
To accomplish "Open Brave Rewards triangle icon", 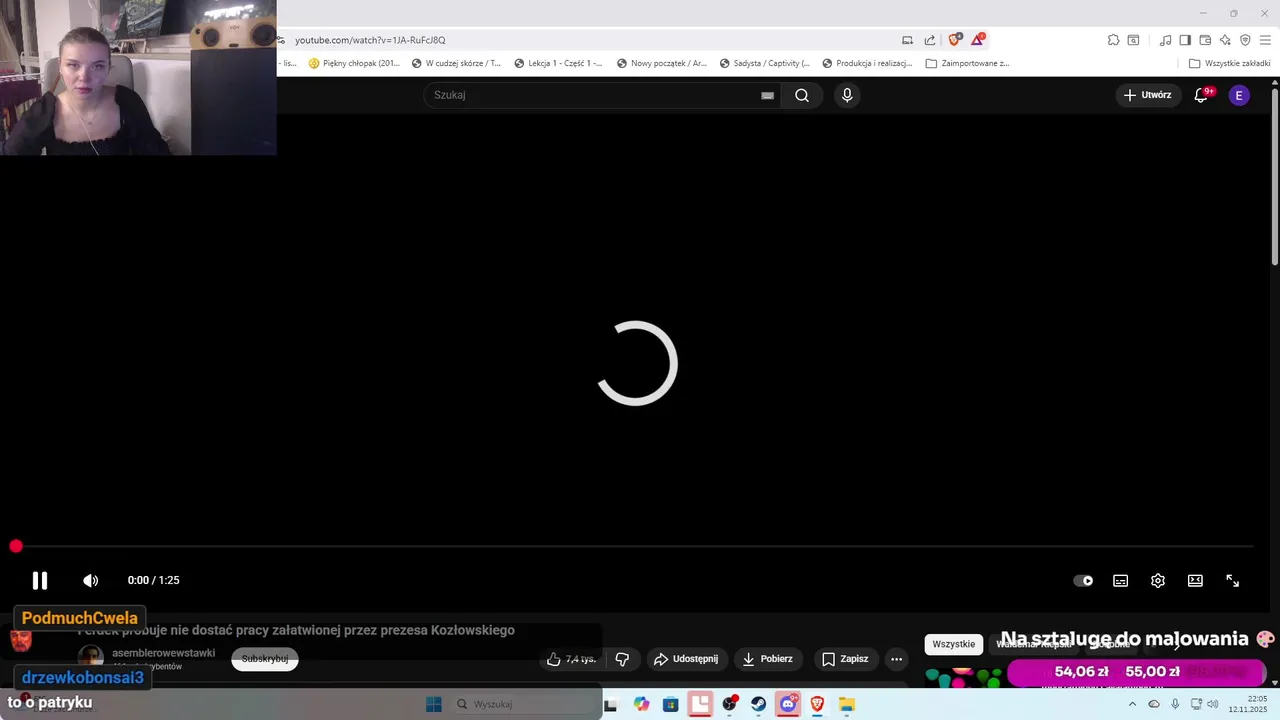I will tap(978, 40).
